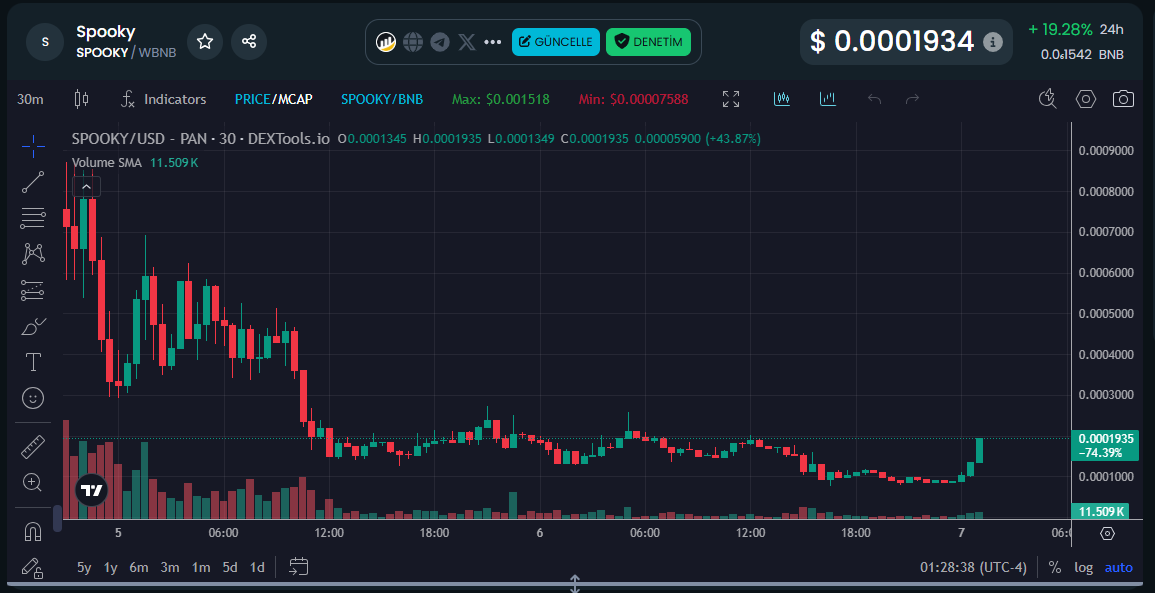Switch chart to MCAP mode

295,99
